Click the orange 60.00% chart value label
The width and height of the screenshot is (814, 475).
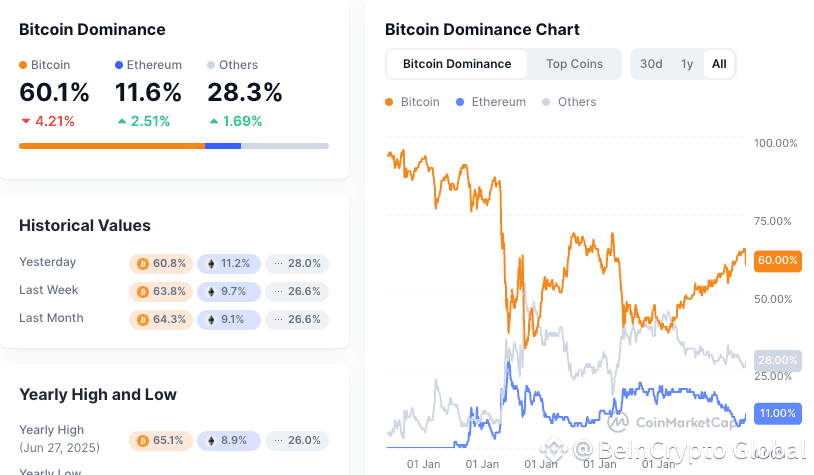(777, 260)
